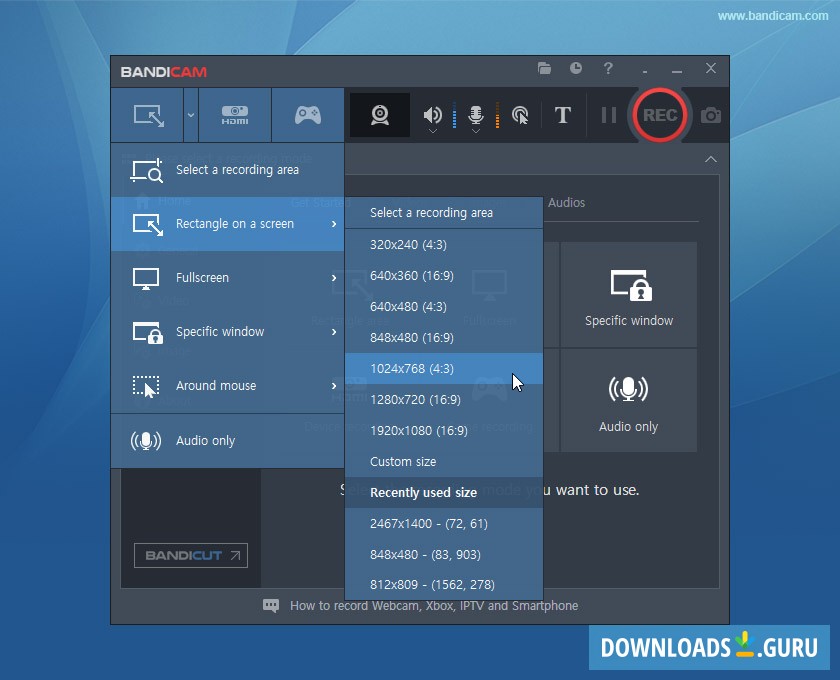
Task: Toggle microphone recording on or off
Action: point(476,113)
